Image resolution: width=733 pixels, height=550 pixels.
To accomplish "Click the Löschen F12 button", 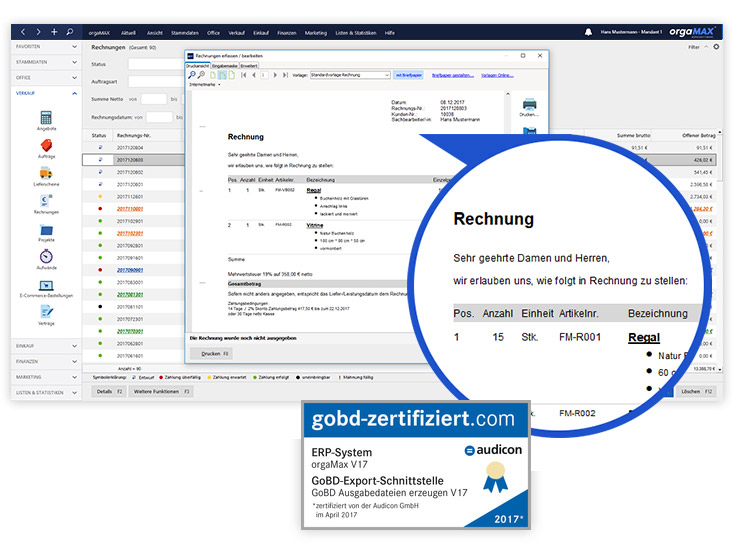I will coord(696,392).
